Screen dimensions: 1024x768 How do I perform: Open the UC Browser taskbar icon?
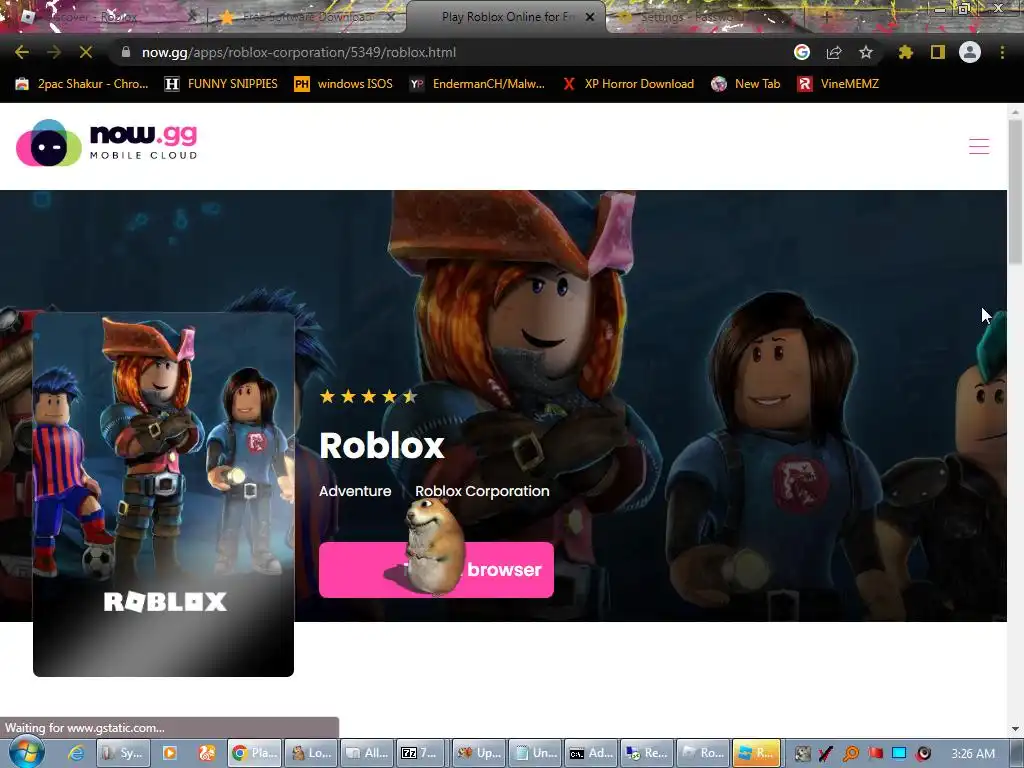click(207, 753)
